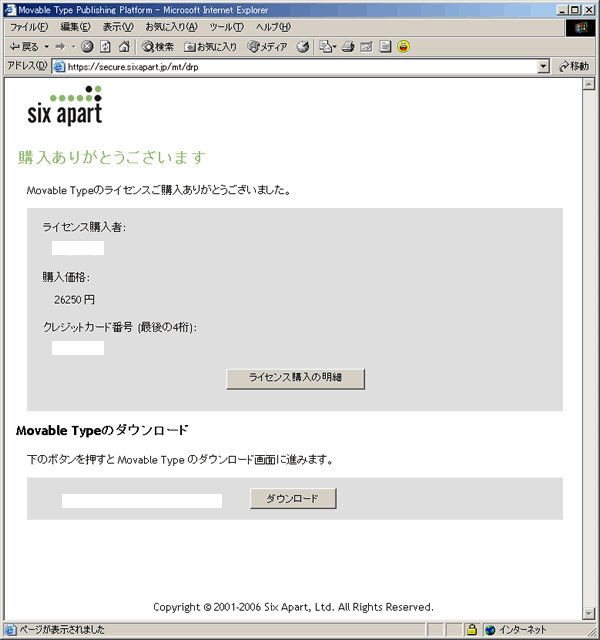Image resolution: width=600 pixels, height=640 pixels.
Task: Click the インターネット zone text in status bar
Action: (522, 630)
